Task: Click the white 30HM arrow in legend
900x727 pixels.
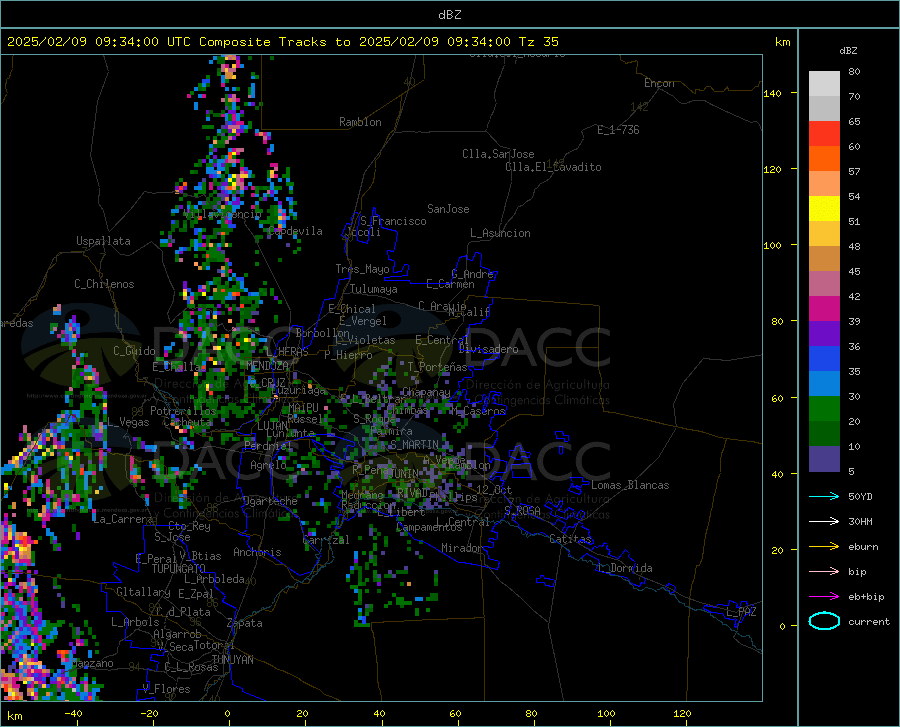Action: click(x=824, y=522)
